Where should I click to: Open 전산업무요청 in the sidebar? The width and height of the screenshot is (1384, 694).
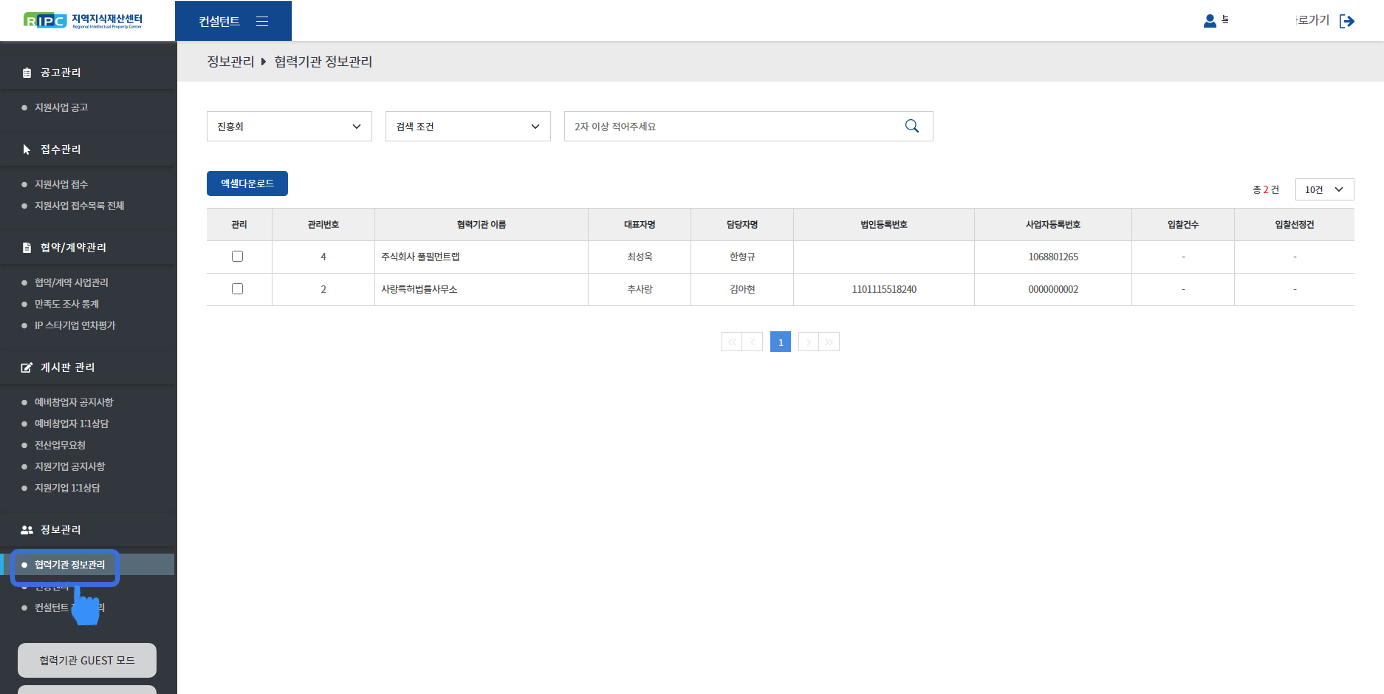pos(60,445)
